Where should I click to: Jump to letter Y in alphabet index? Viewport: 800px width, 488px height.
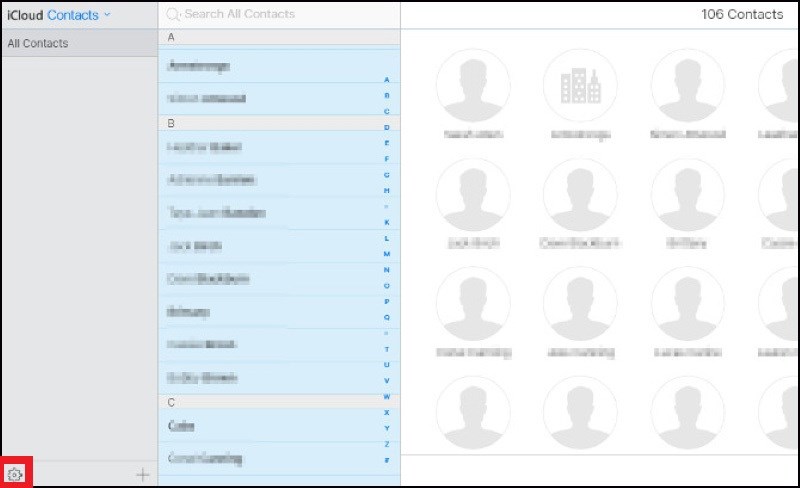[x=387, y=428]
